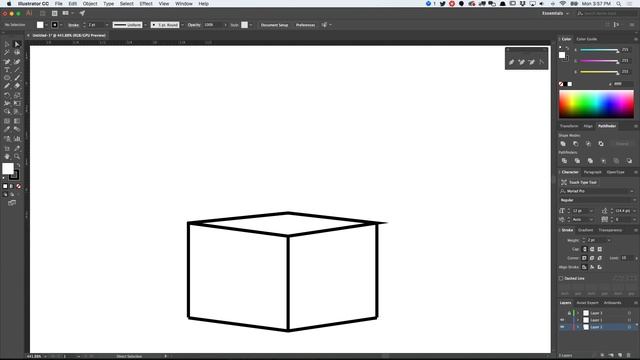
Task: Open stroke Weight dropdown in Stroke panel
Action: [608, 240]
